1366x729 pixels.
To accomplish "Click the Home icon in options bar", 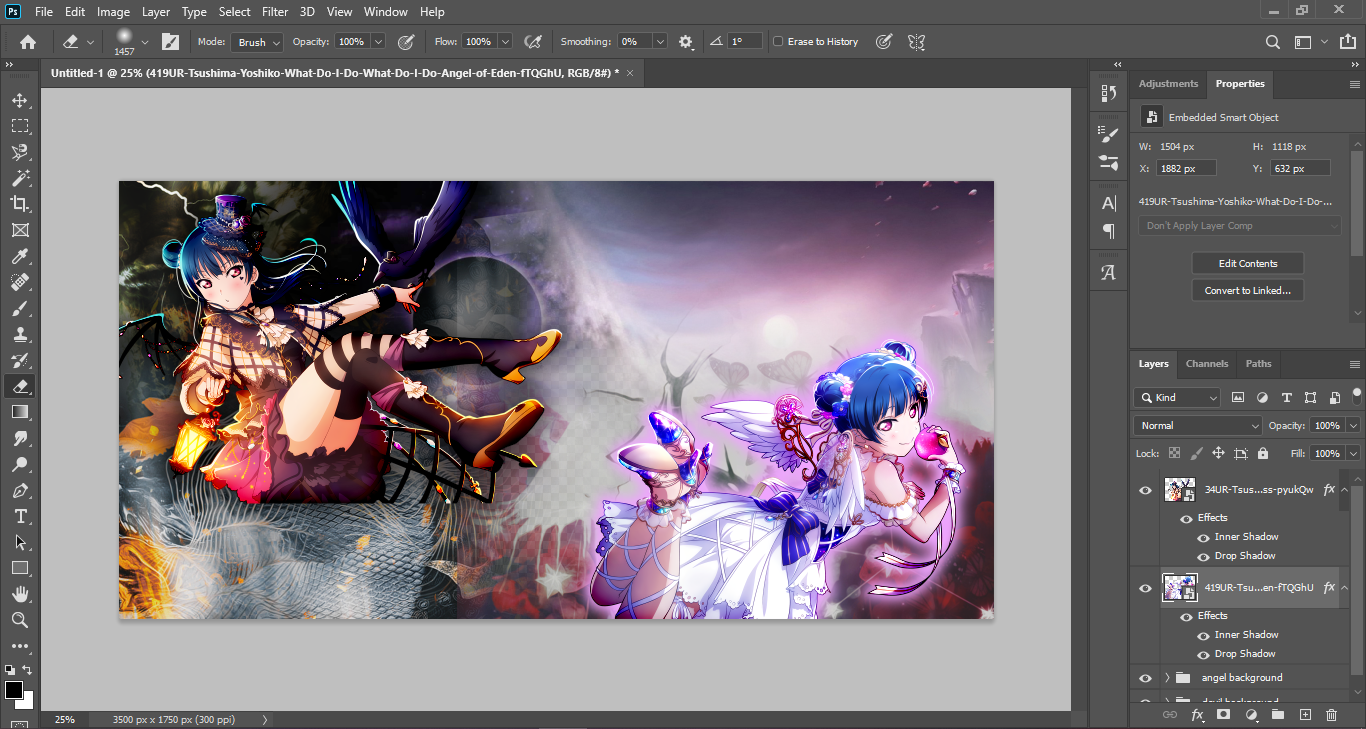I will click(27, 42).
